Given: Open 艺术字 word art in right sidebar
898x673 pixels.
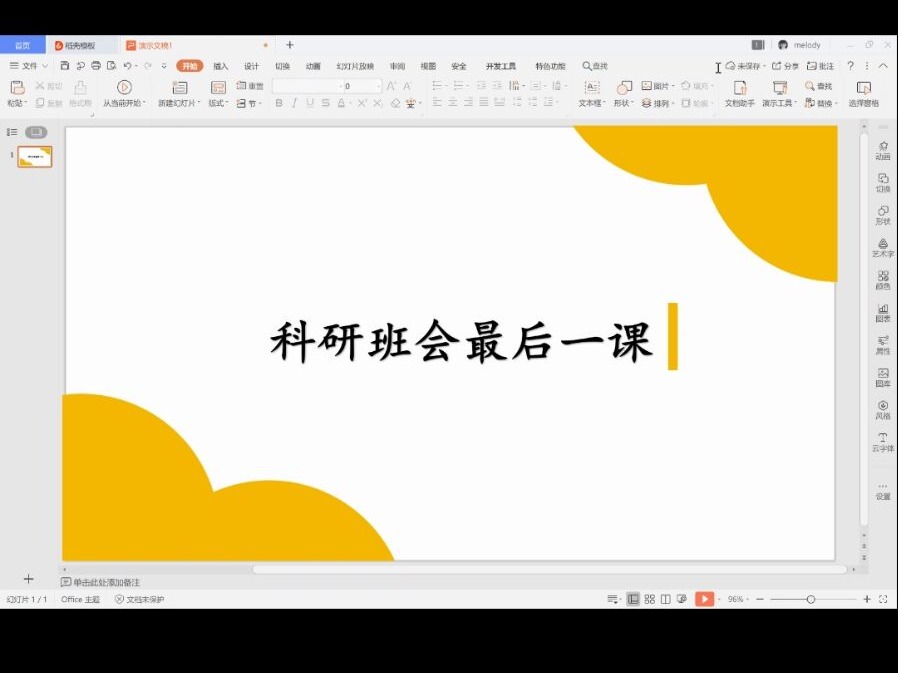Looking at the screenshot, I should [x=883, y=247].
